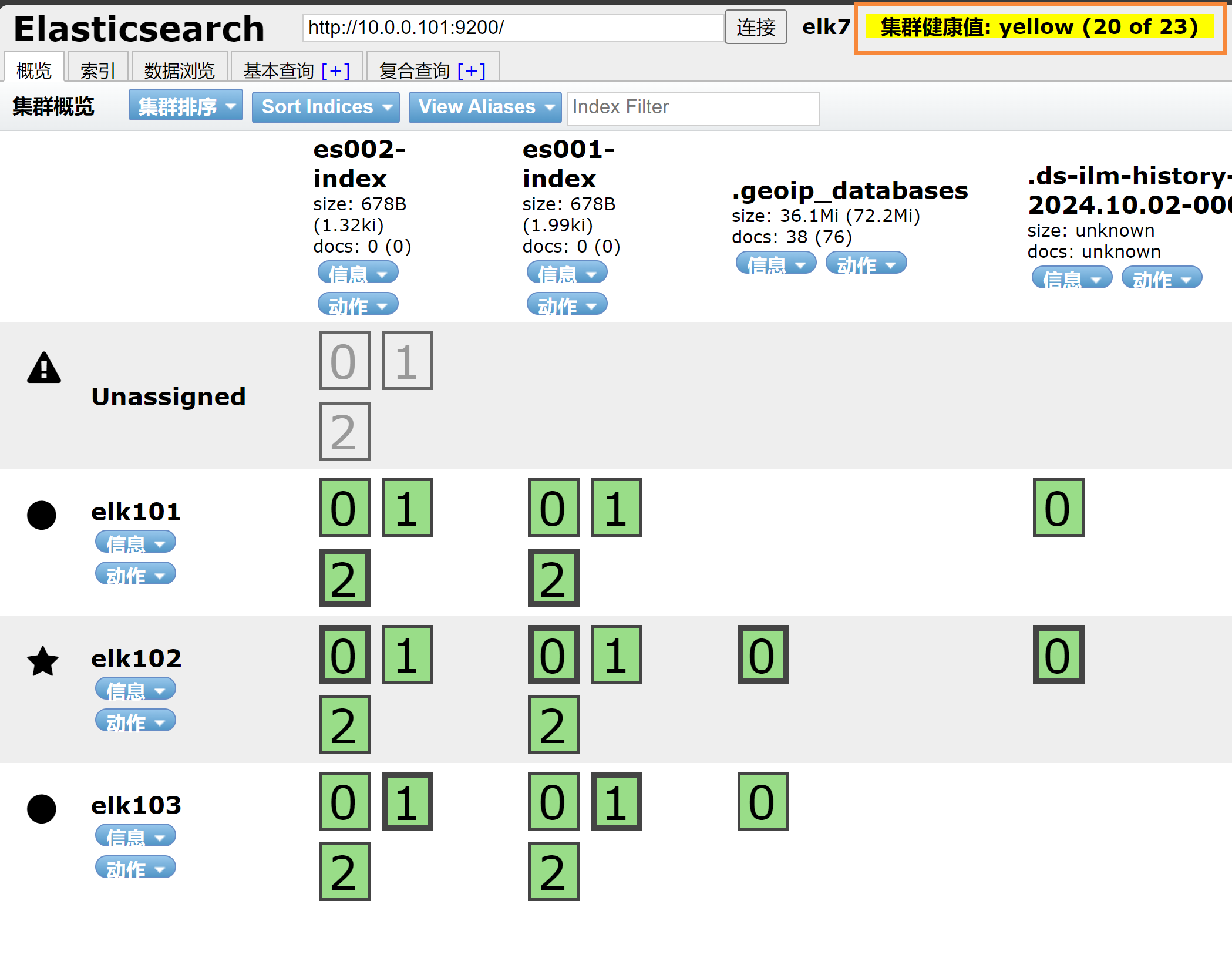This screenshot has height=968, width=1232.
Task: Click es001-index shard 0 on elk101
Action: click(x=553, y=507)
